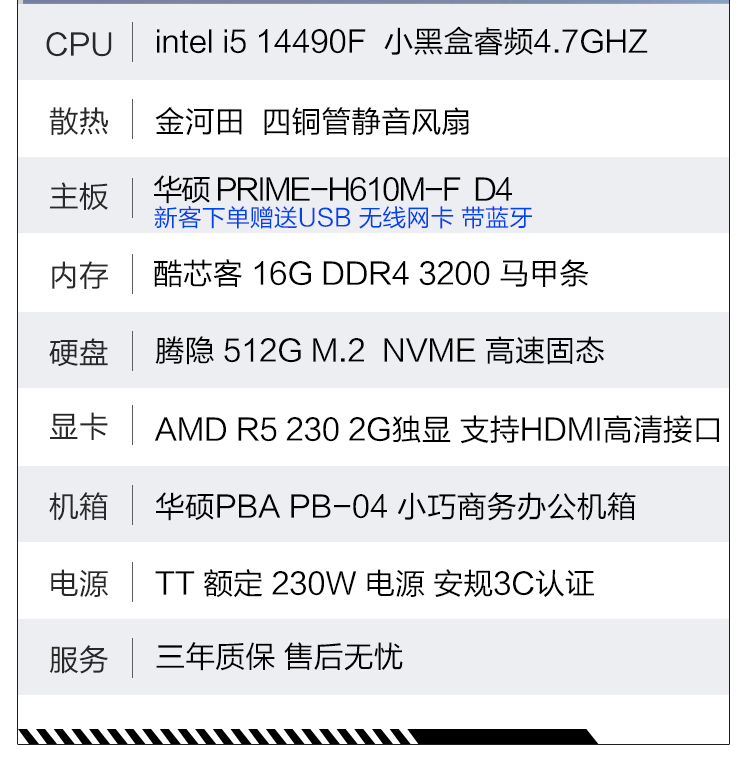Click the 硬盘 storage label
The image size is (750, 776).
[79, 352]
